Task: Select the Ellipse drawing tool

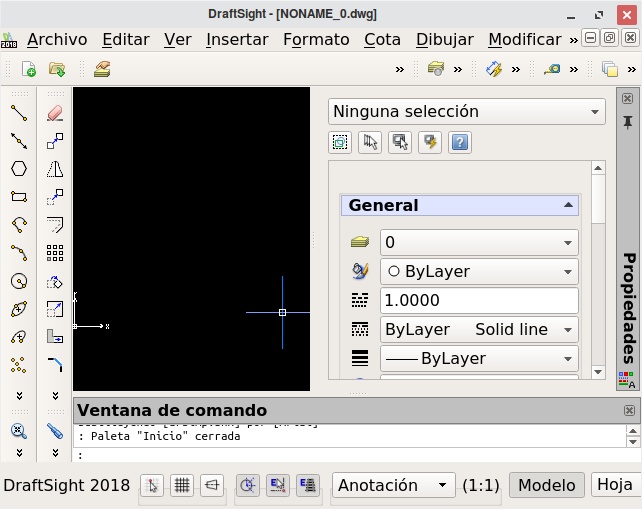Action: tap(19, 309)
